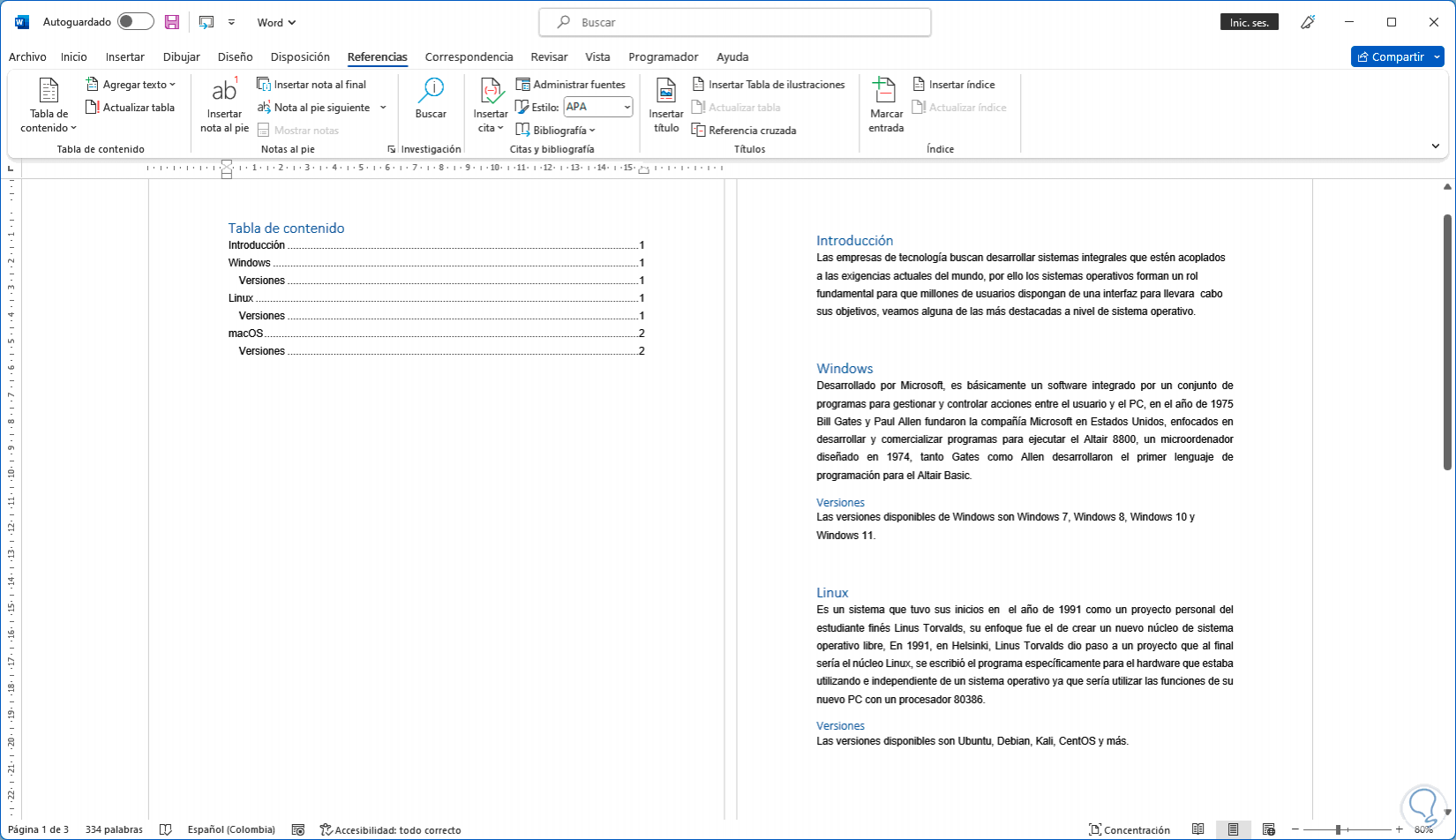Click Insertar Tabla de ilustraciones
This screenshot has height=840, width=1456.
click(768, 85)
